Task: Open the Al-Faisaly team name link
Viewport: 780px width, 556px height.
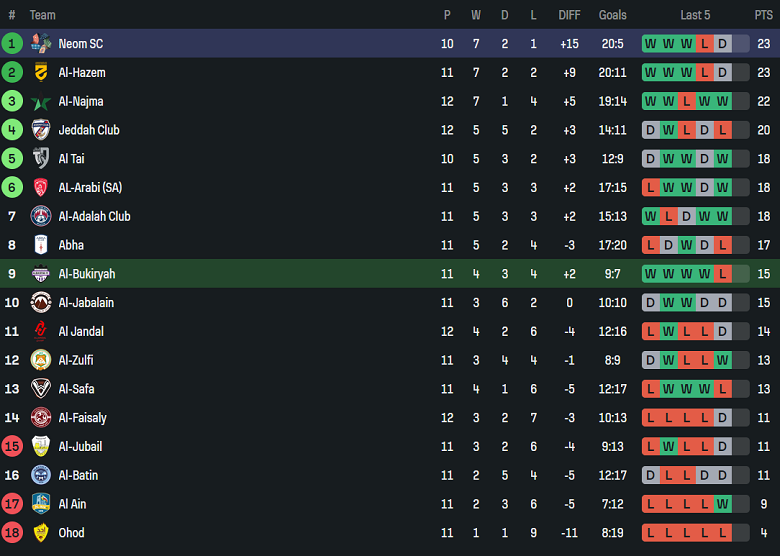Action: (x=83, y=418)
